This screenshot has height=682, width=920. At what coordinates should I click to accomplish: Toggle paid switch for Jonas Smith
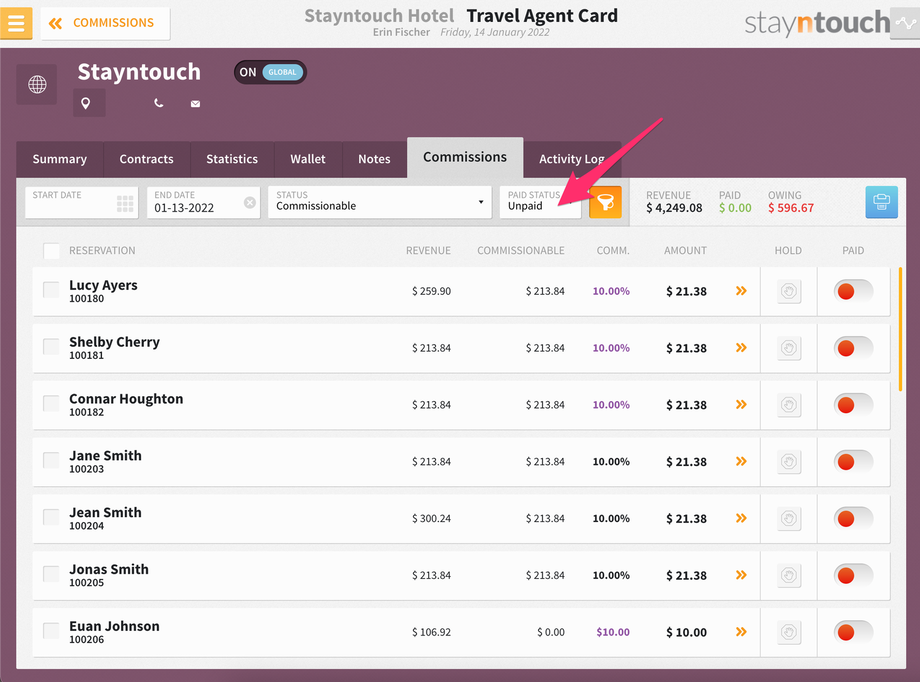tap(853, 576)
